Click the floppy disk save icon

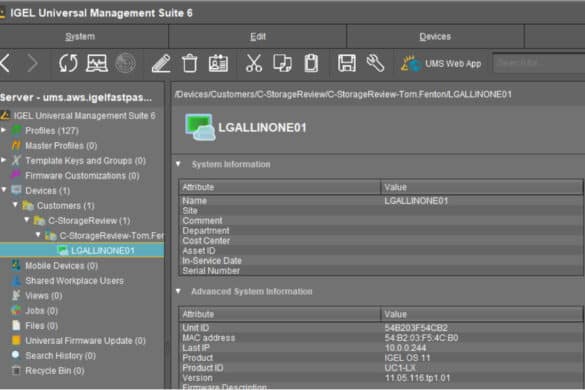[347, 63]
